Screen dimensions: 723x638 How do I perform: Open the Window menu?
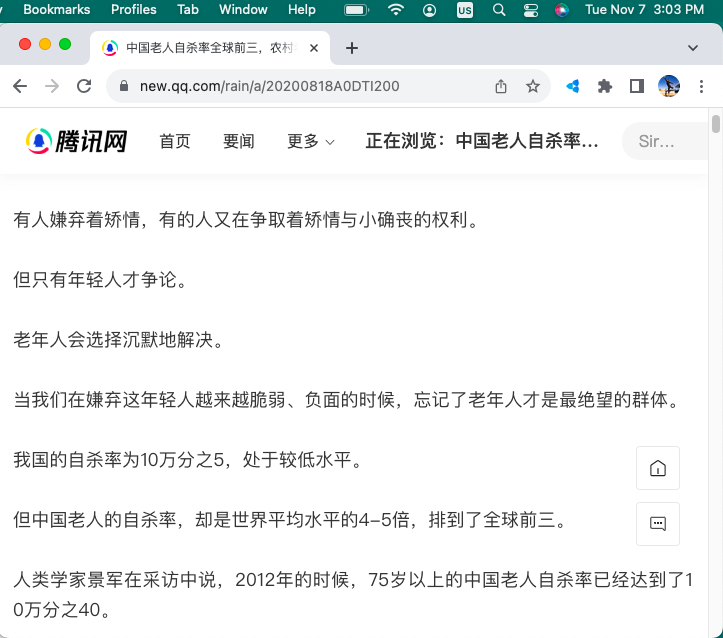243,10
